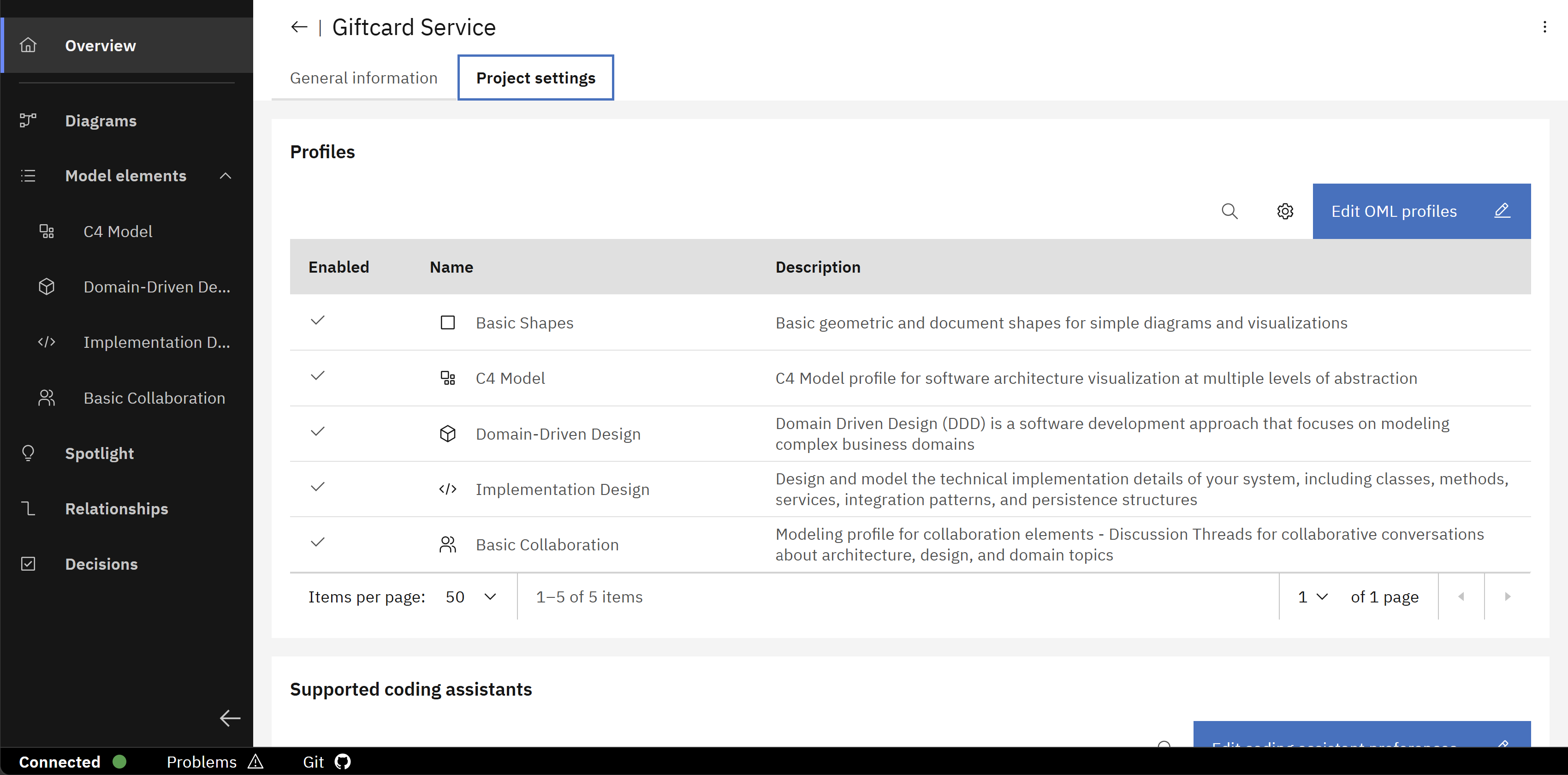Click the back arrow beside Giftcard Service

pyautogui.click(x=299, y=27)
